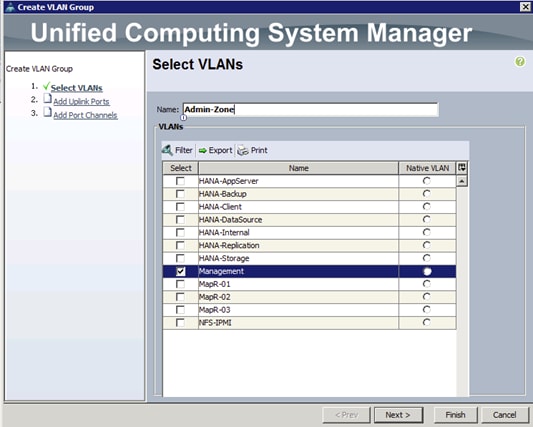Set MapR-02 as native VLAN
The width and height of the screenshot is (533, 427).
427,297
